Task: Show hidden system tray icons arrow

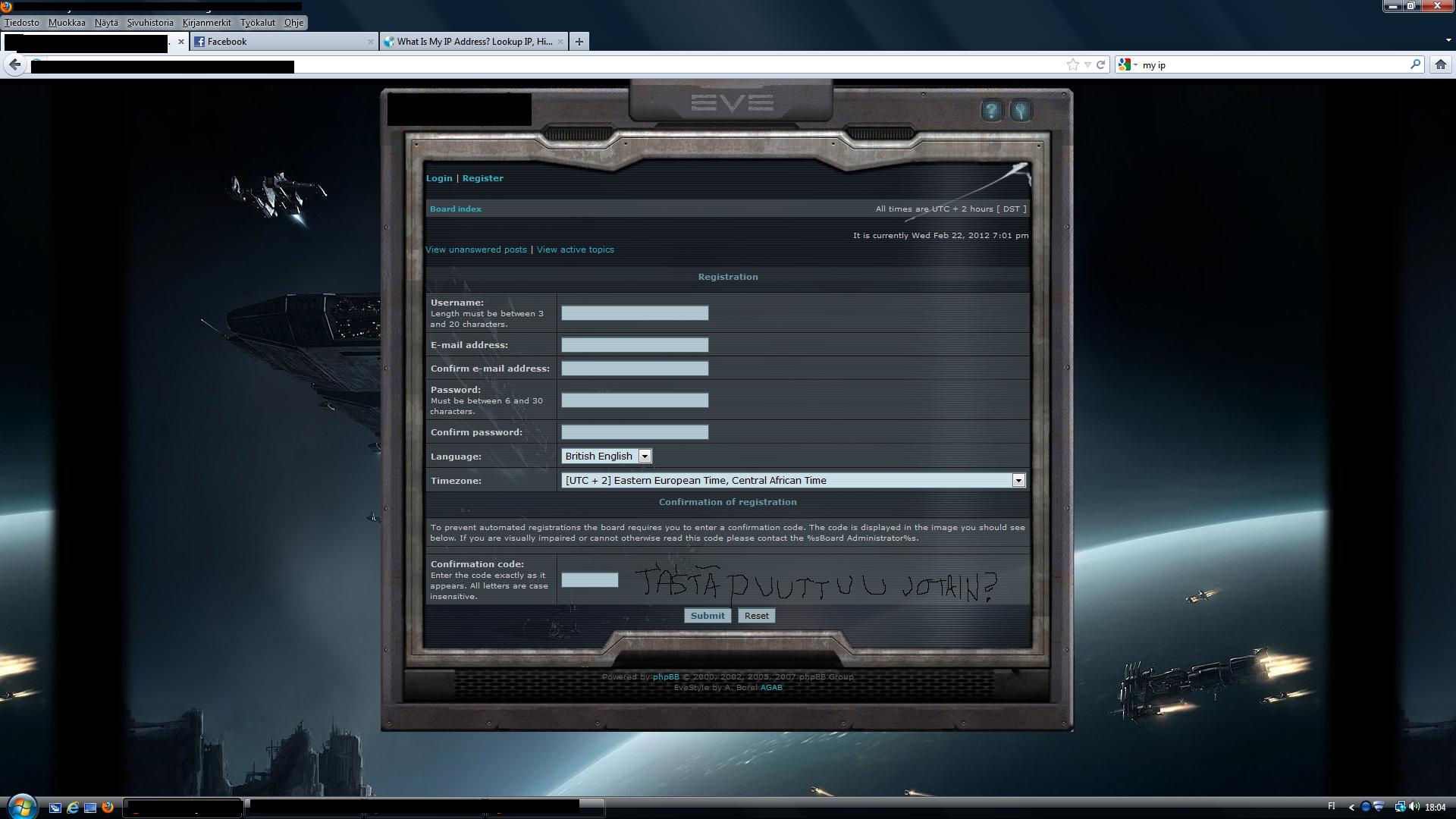Action: tap(1351, 808)
